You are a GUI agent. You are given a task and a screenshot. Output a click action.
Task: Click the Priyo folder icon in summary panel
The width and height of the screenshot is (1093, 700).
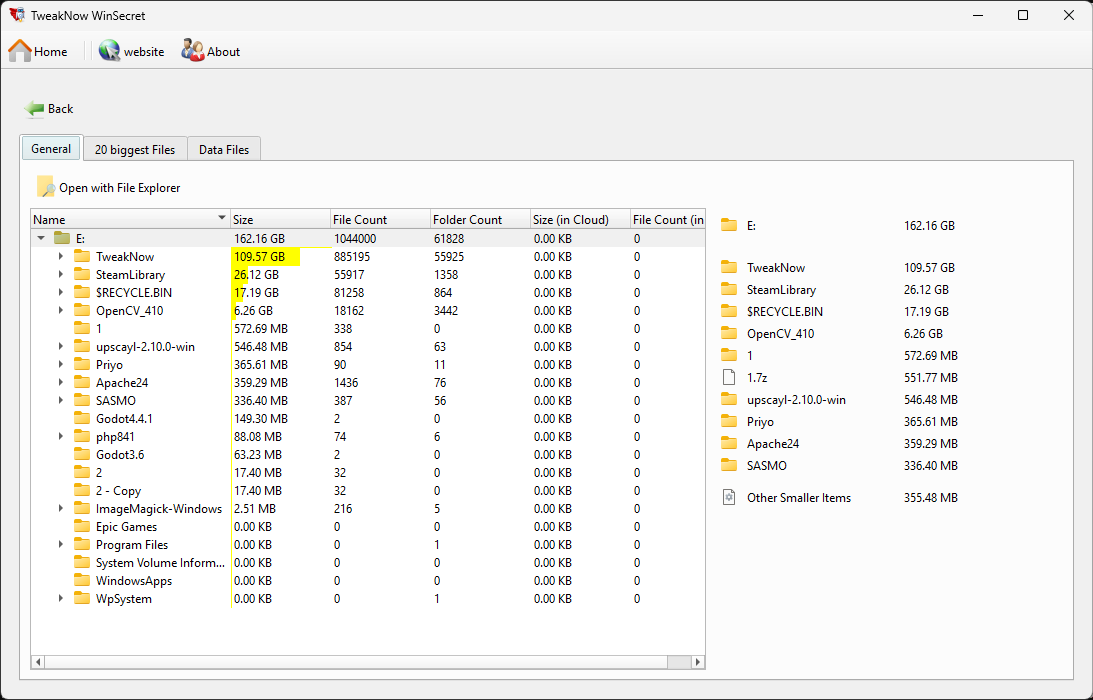pos(729,422)
